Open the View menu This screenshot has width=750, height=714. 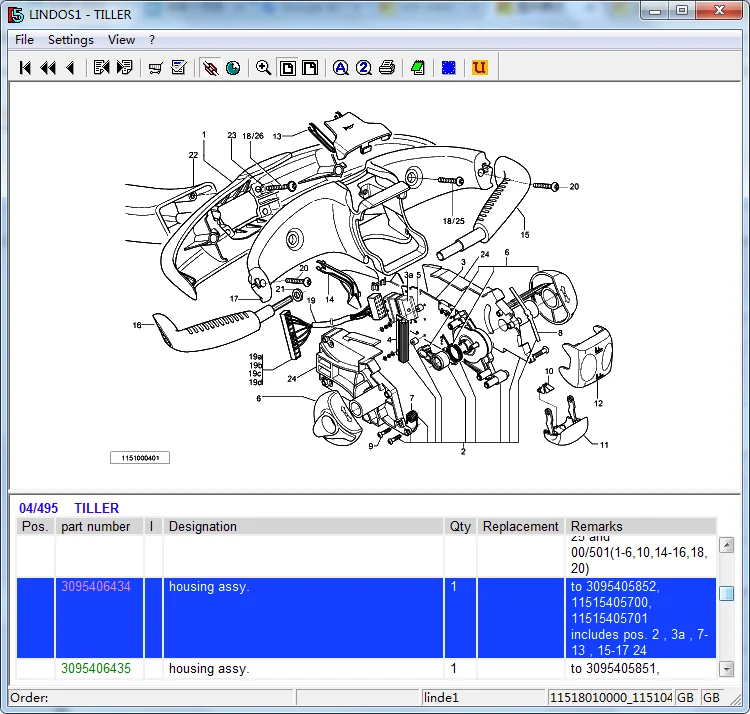coord(122,40)
